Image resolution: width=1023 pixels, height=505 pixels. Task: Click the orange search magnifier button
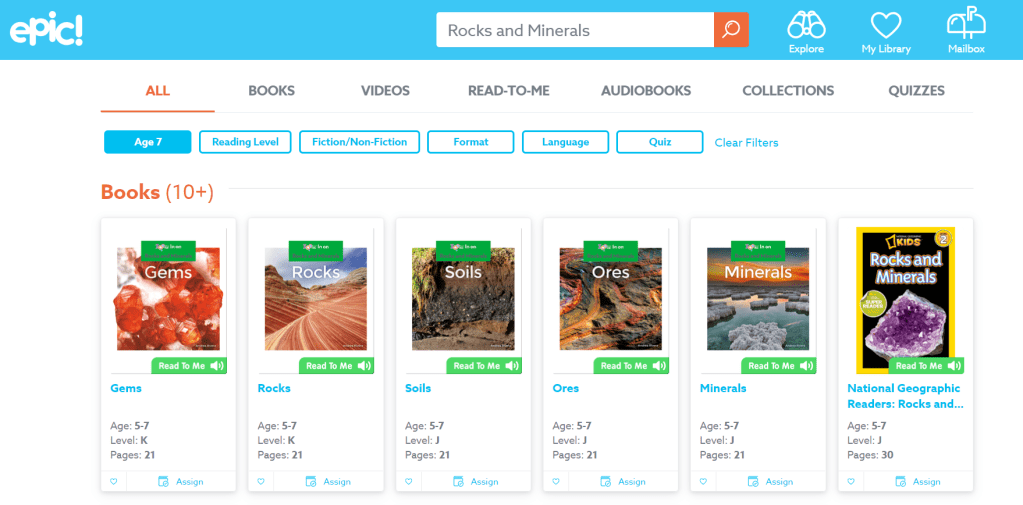731,30
